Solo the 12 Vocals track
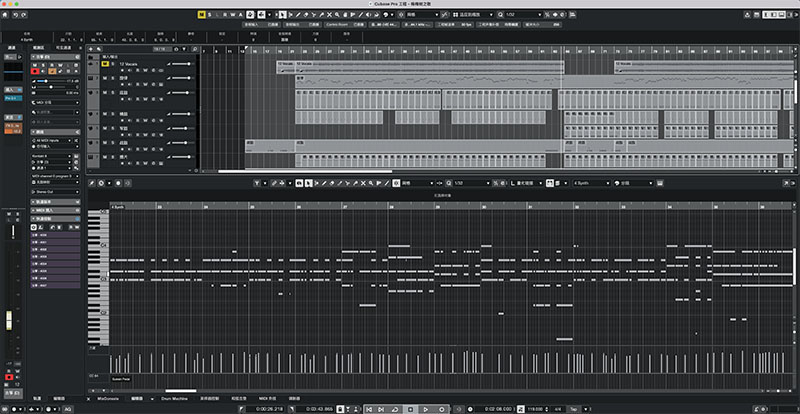 click(113, 64)
